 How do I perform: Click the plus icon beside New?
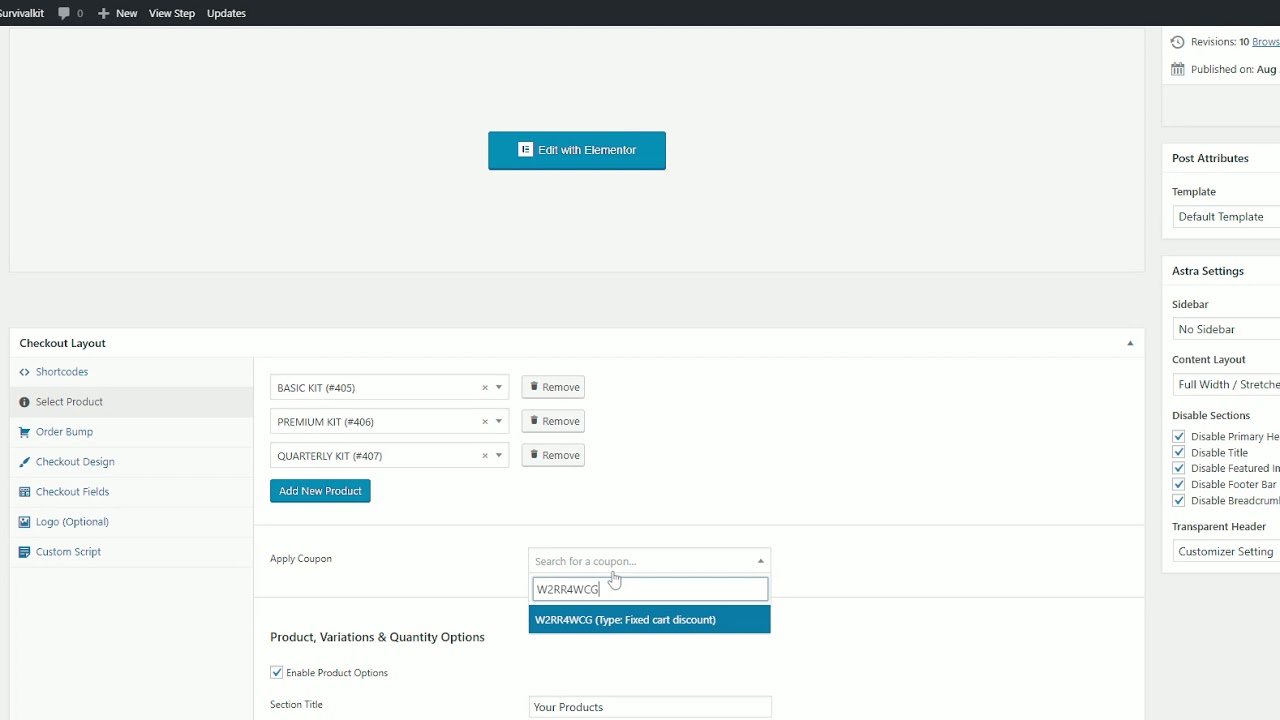[x=103, y=13]
